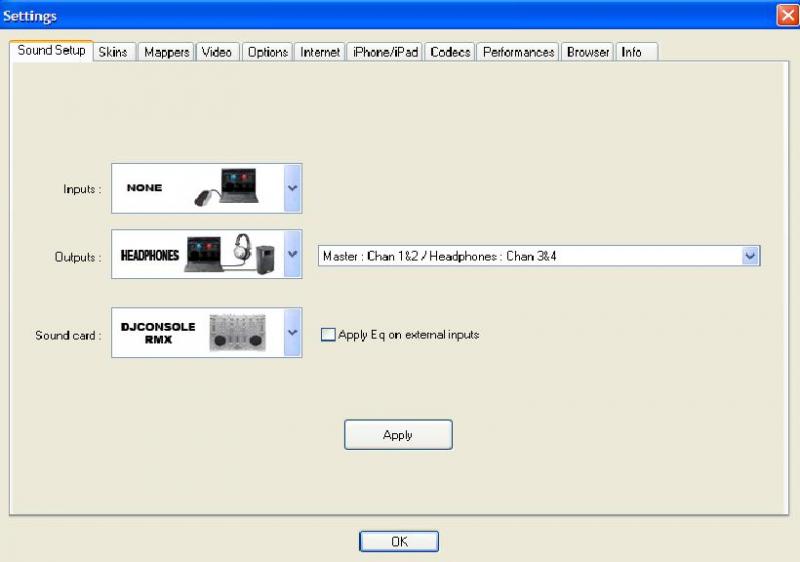Click the DJCONSOLE RMX sound card text
The image size is (800, 562).
(x=158, y=333)
